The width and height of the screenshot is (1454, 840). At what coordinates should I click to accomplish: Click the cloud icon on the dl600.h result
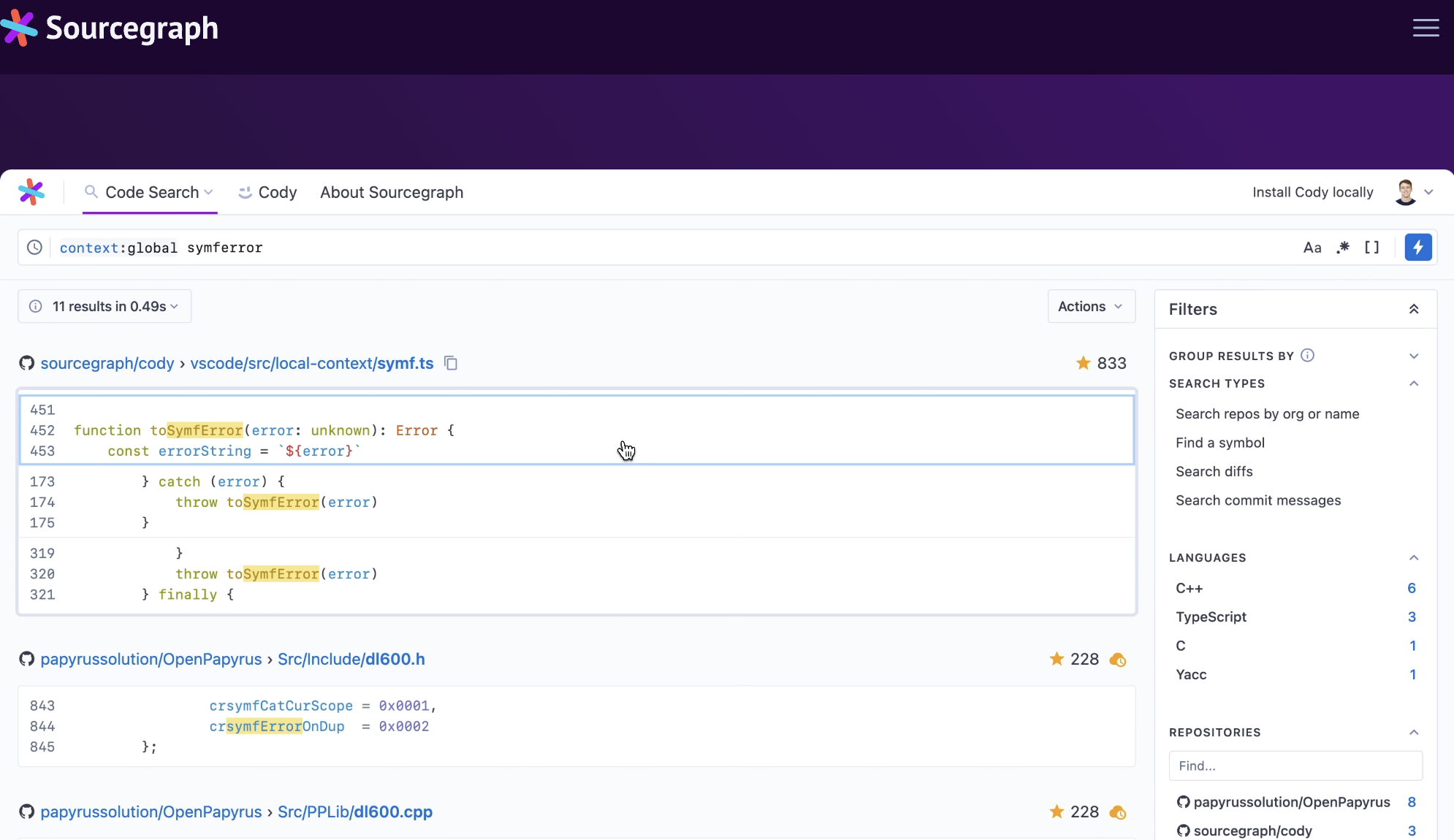(1118, 660)
